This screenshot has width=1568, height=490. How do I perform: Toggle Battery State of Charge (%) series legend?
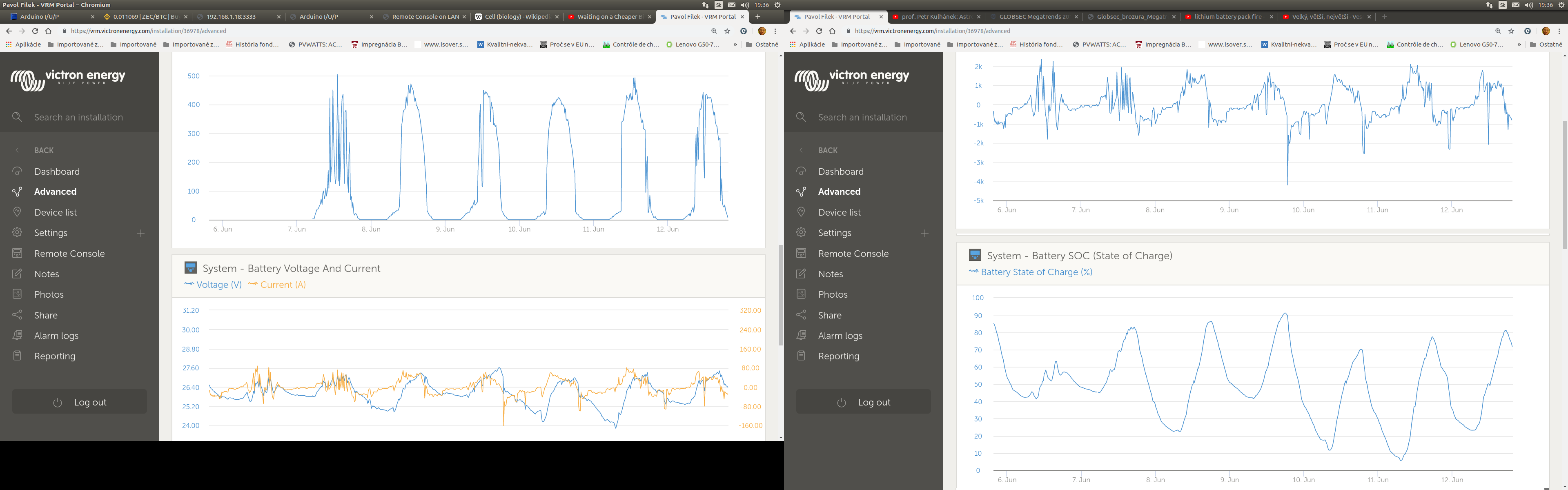1031,272
